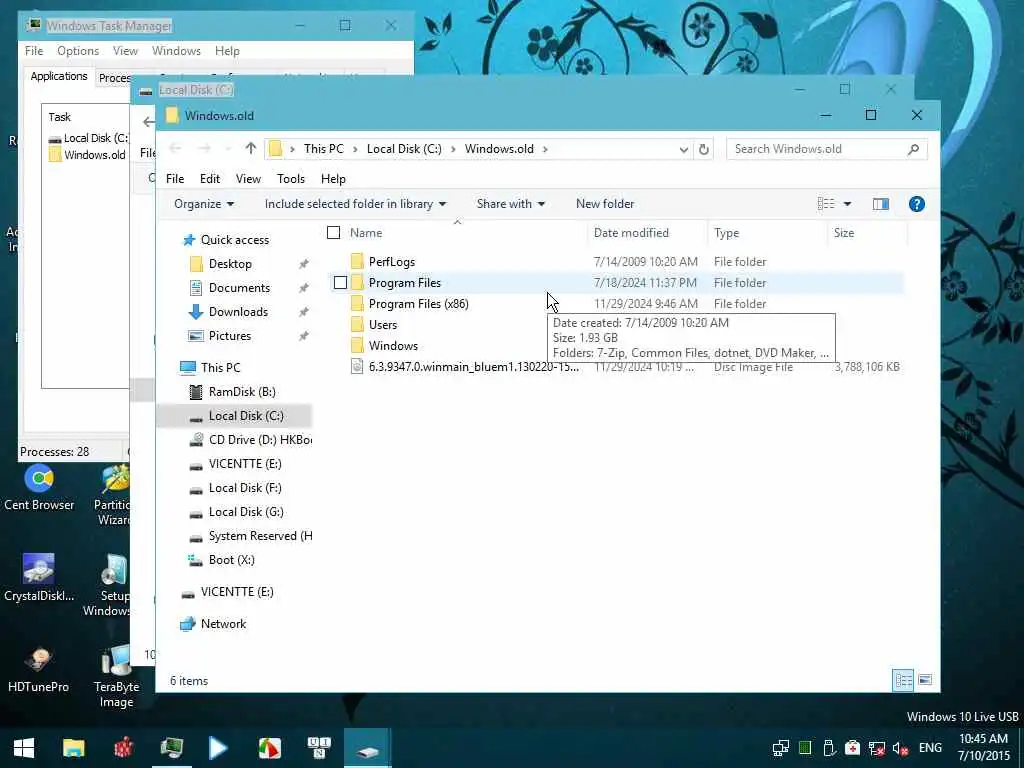
Task: Open the Organize dropdown
Action: click(204, 204)
